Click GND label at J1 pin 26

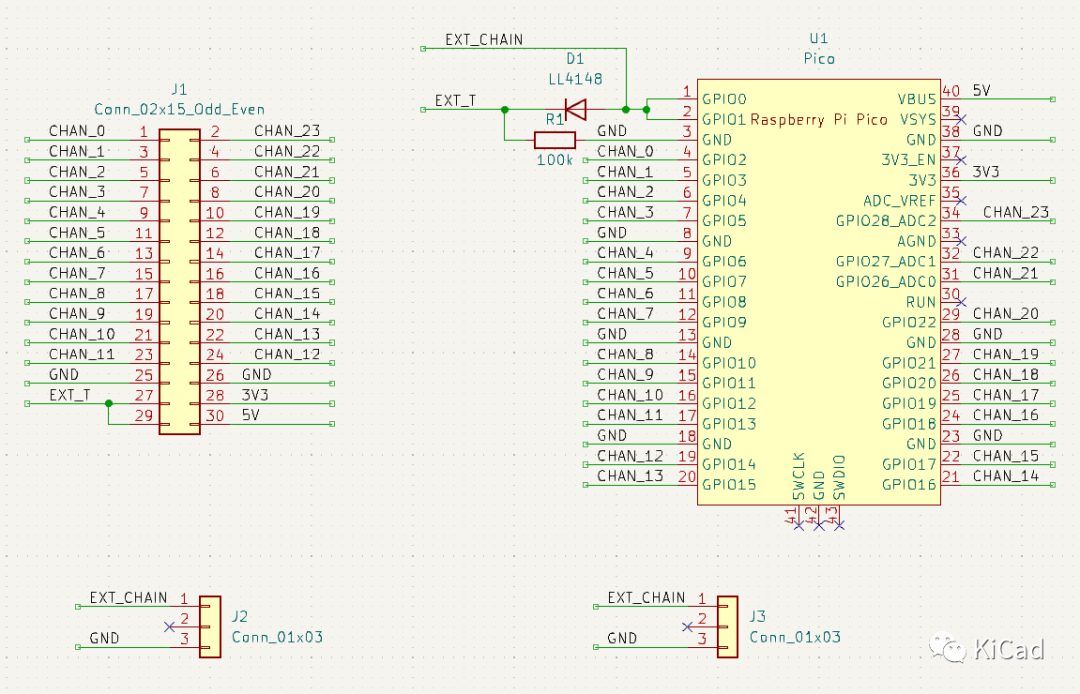click(257, 375)
